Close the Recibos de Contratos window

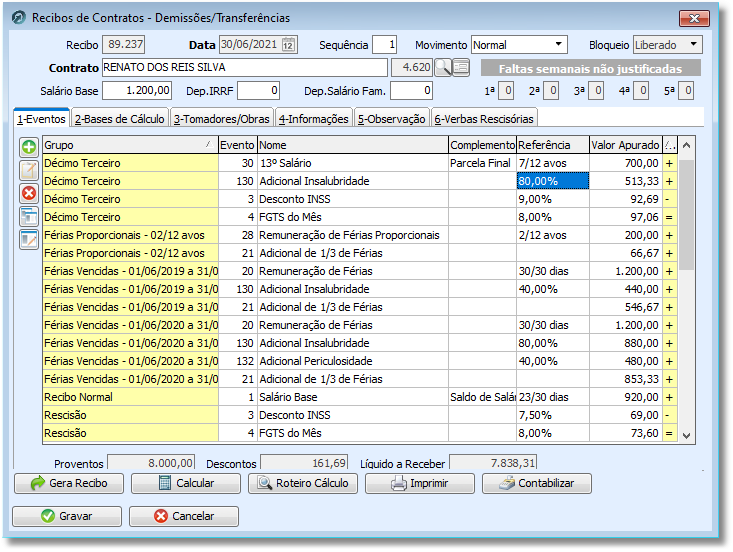(694, 18)
